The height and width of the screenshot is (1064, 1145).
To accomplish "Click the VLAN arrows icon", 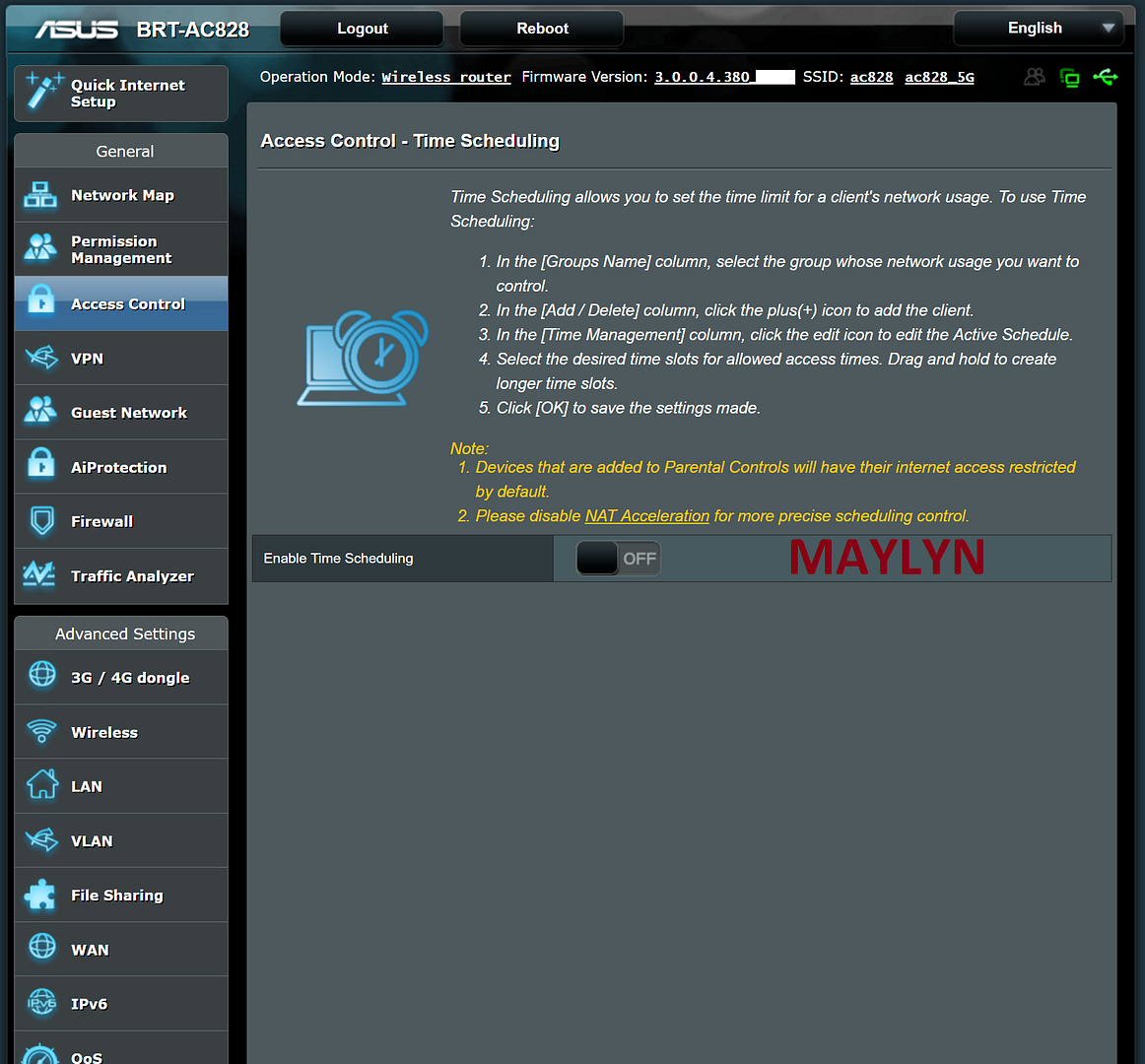I will coord(41,839).
